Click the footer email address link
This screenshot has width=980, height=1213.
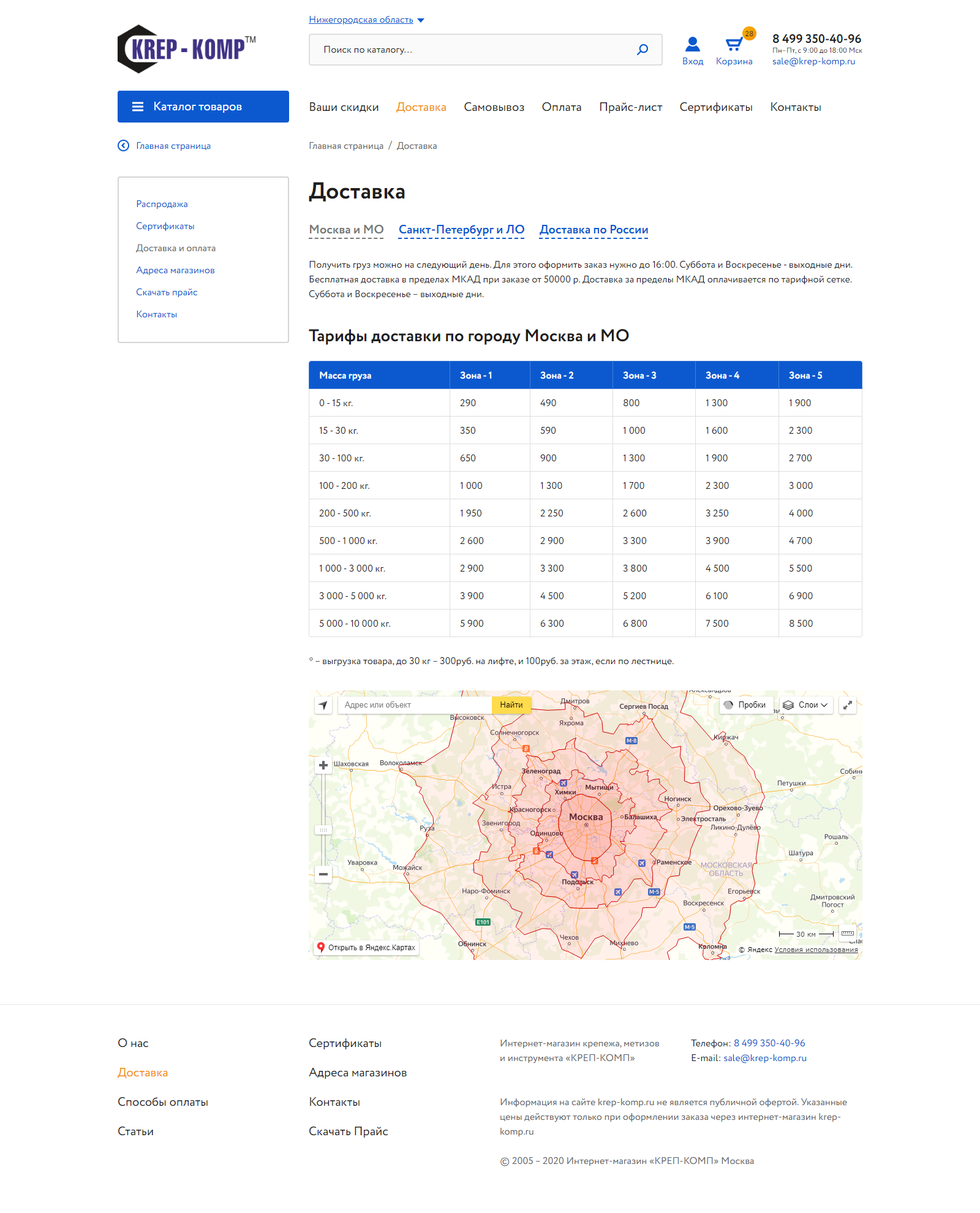(765, 1058)
